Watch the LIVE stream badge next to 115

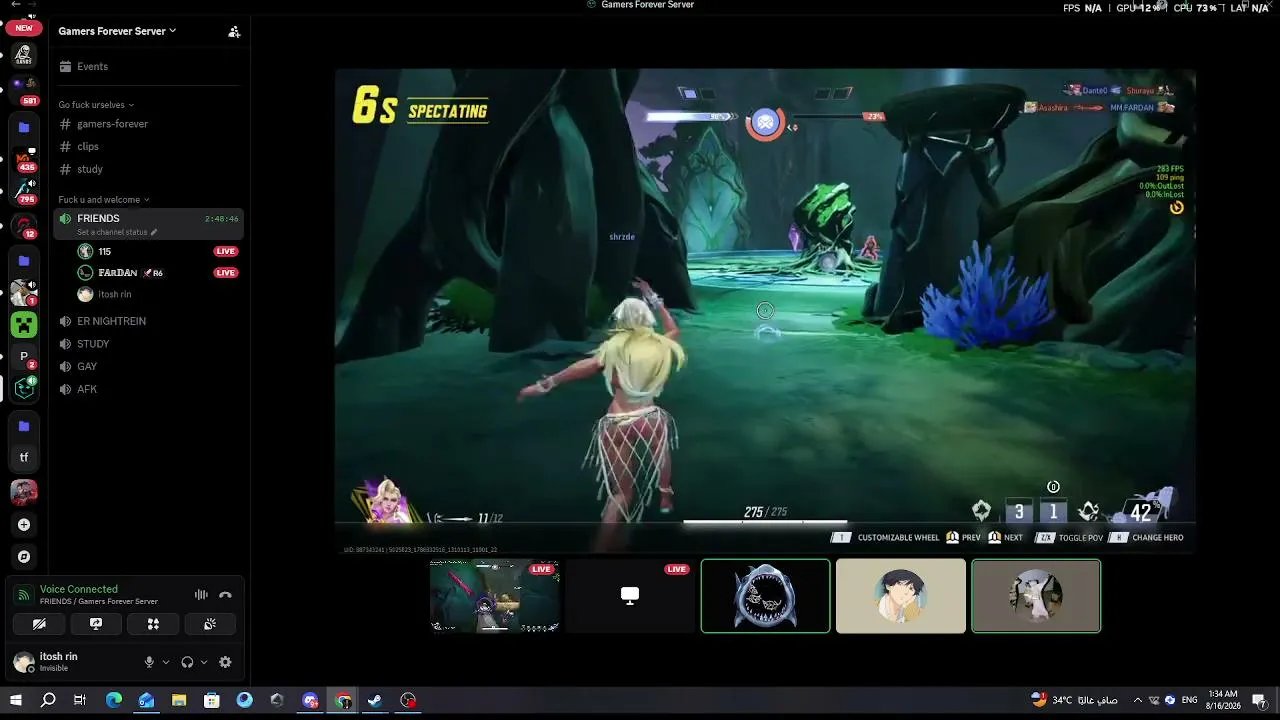point(226,251)
